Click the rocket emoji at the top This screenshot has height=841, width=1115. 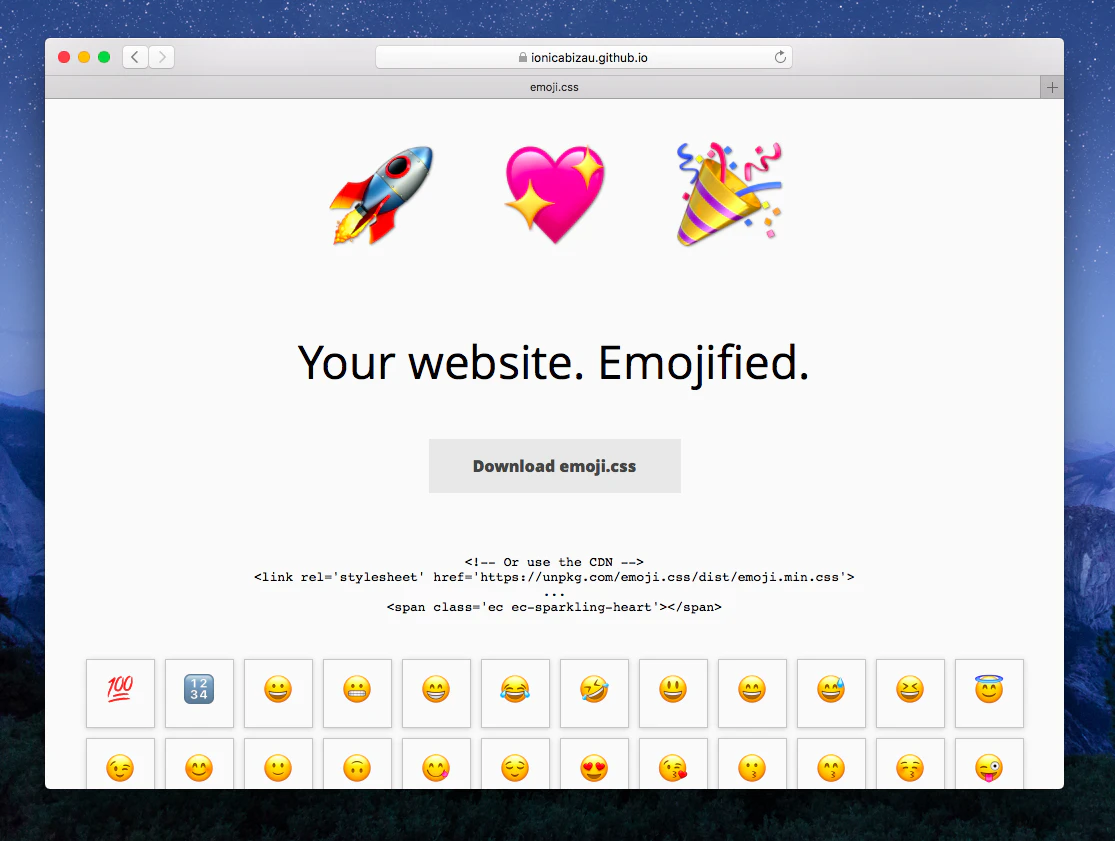pos(381,193)
